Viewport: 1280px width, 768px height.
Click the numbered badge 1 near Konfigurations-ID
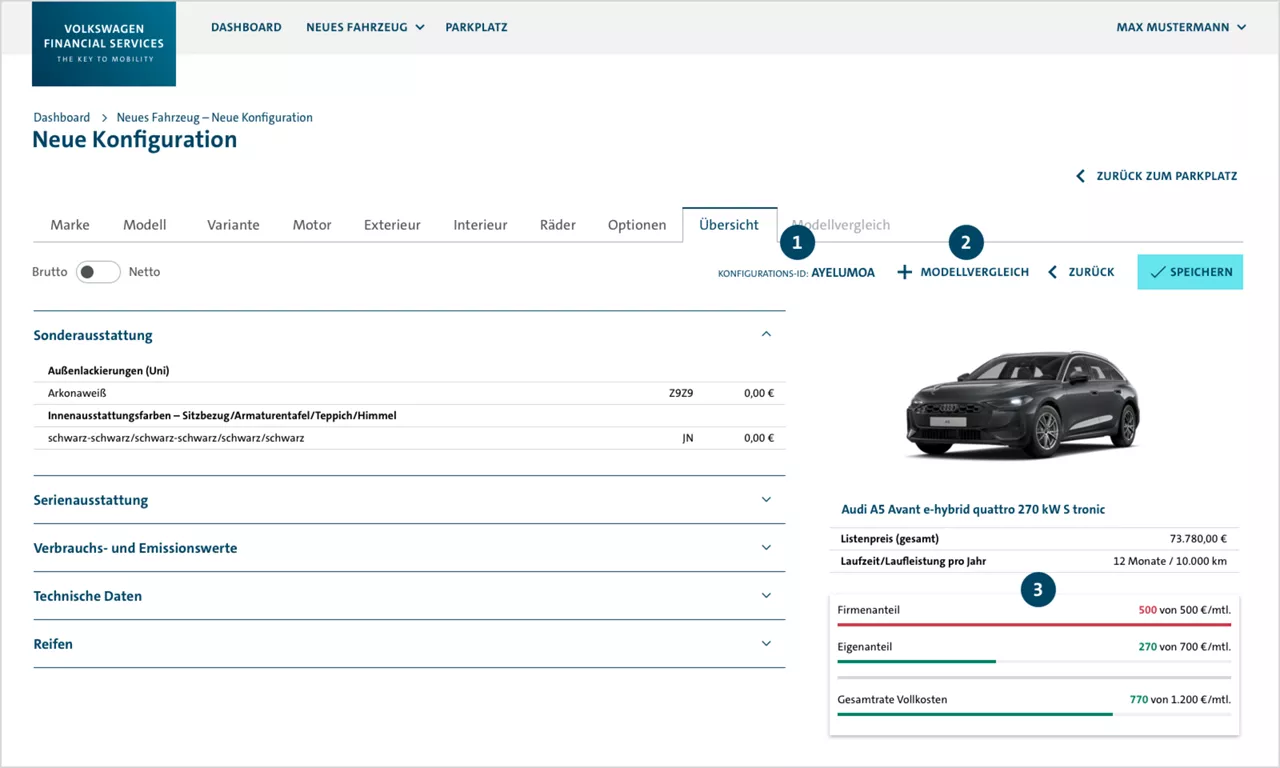[x=797, y=242]
